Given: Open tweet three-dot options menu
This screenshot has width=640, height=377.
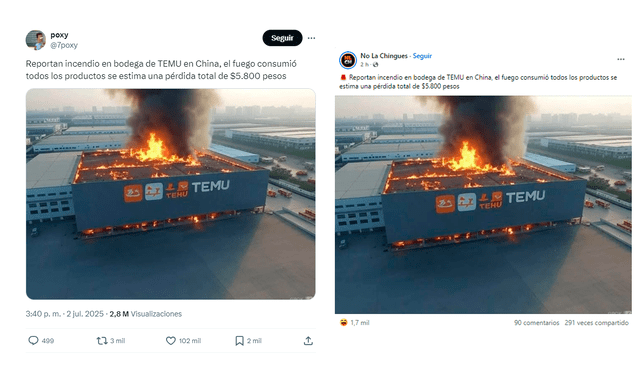Looking at the screenshot, I should coord(311,38).
